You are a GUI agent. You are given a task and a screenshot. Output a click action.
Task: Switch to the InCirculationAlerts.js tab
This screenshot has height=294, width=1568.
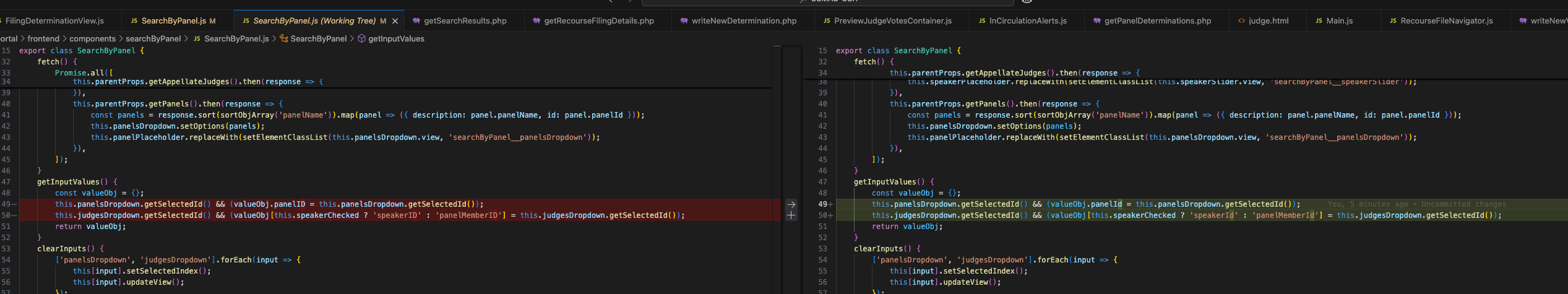(x=1027, y=21)
